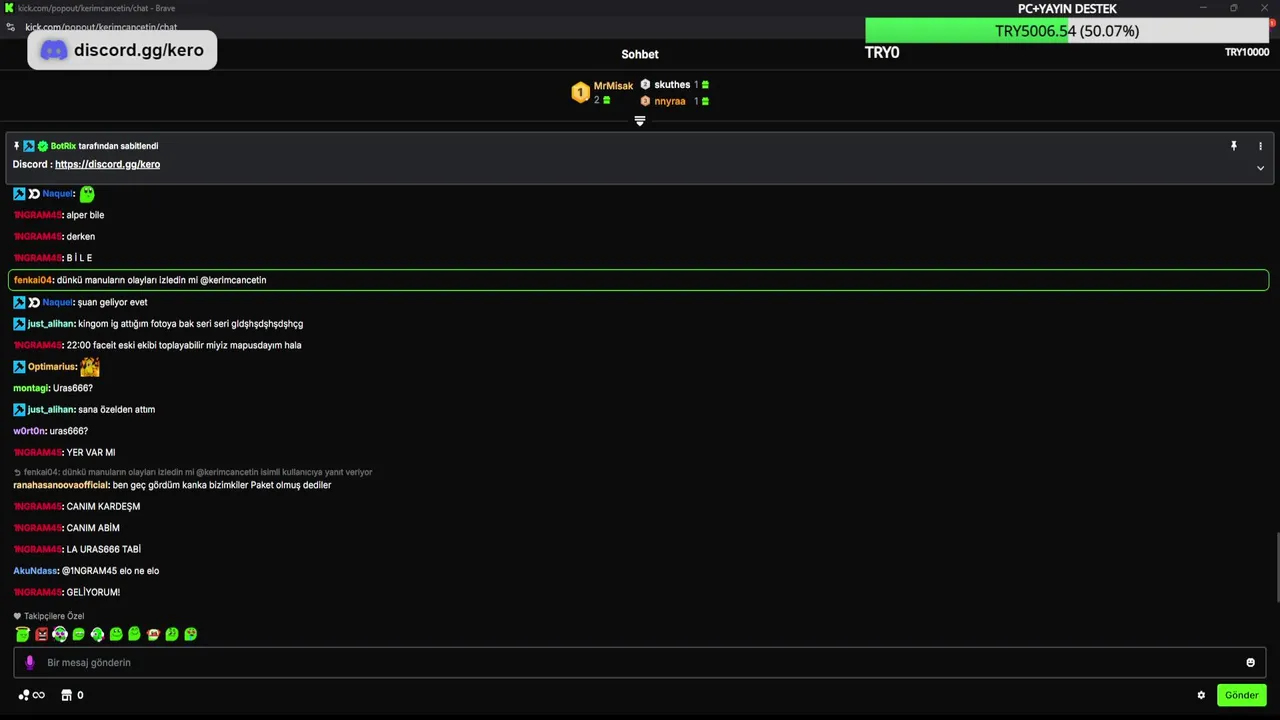The width and height of the screenshot is (1280, 720).
Task: Select the heart-eyes emote at row end
Action: (190, 634)
